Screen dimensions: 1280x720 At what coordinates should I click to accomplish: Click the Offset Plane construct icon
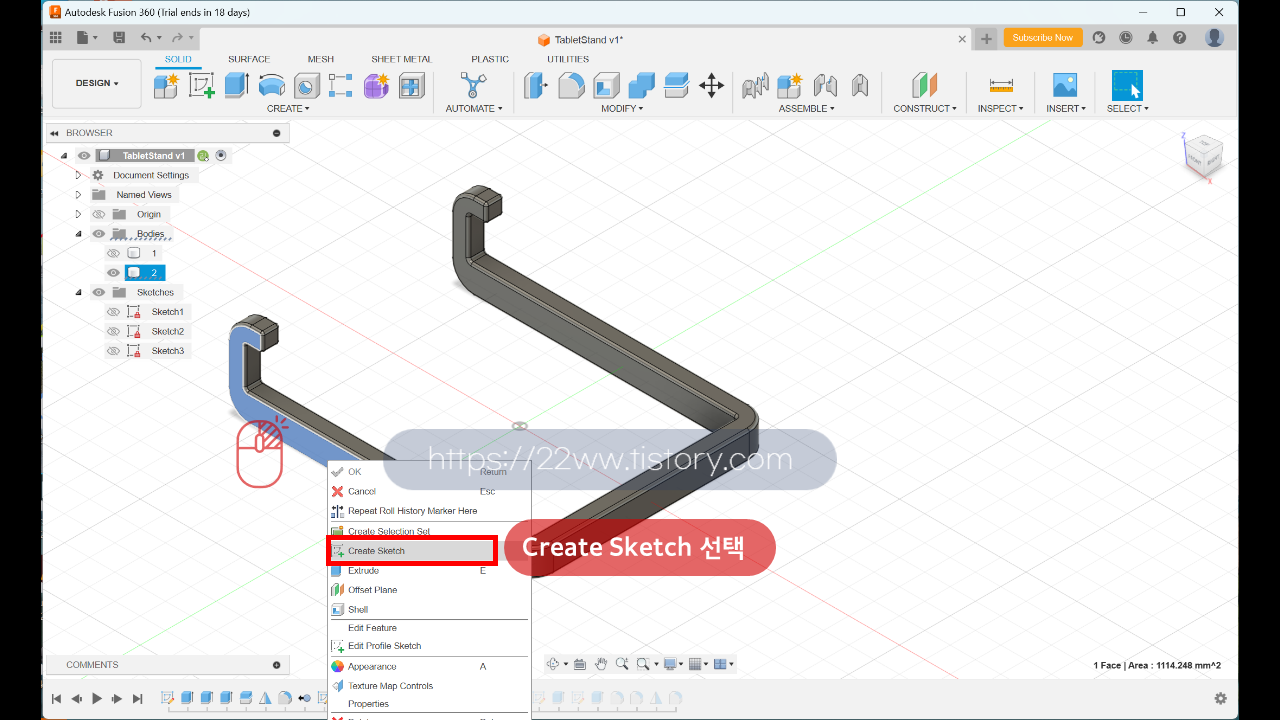click(924, 86)
